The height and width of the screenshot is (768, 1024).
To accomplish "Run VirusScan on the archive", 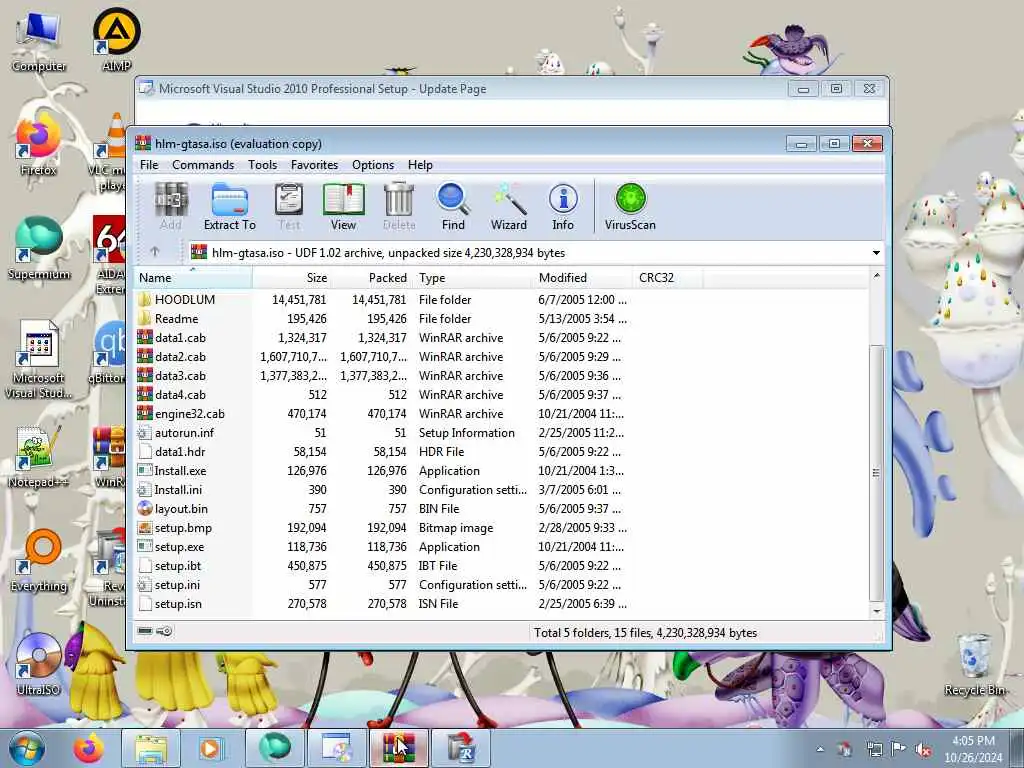I will pos(630,207).
